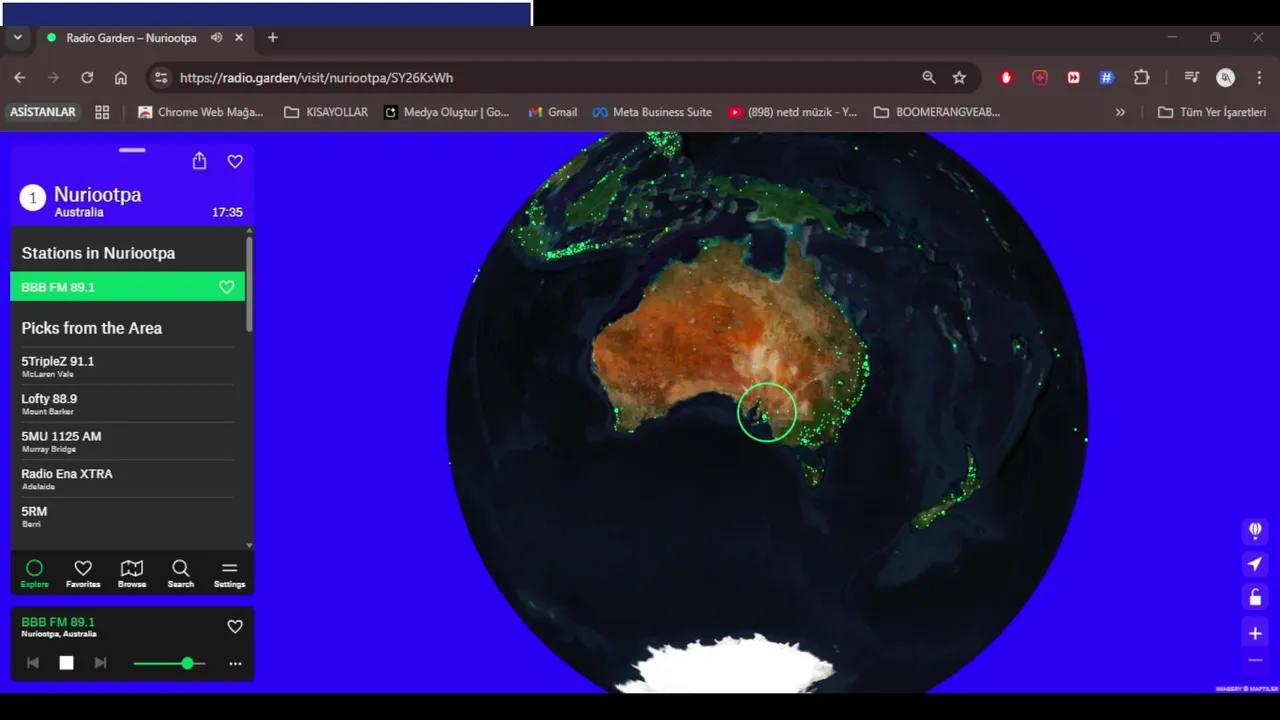The width and height of the screenshot is (1280, 720).
Task: Expand the tab search dropdown
Action: [x=18, y=38]
